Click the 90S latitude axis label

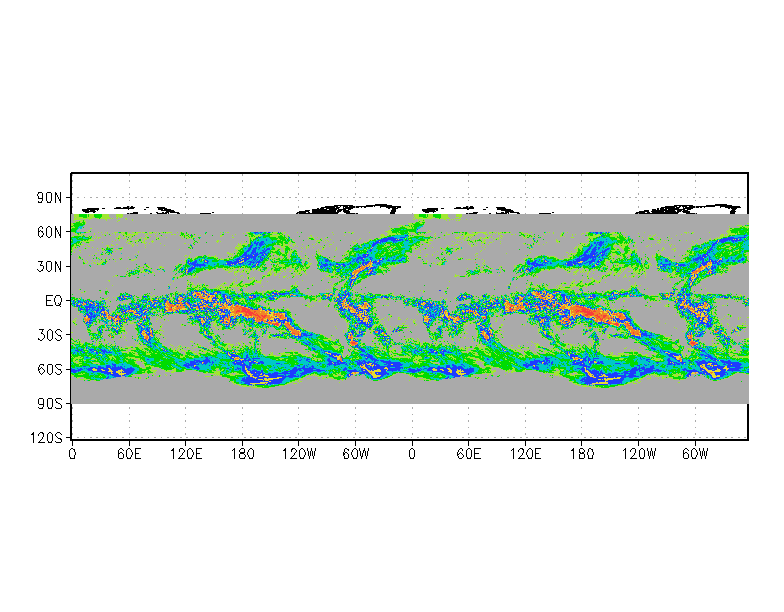(50, 404)
